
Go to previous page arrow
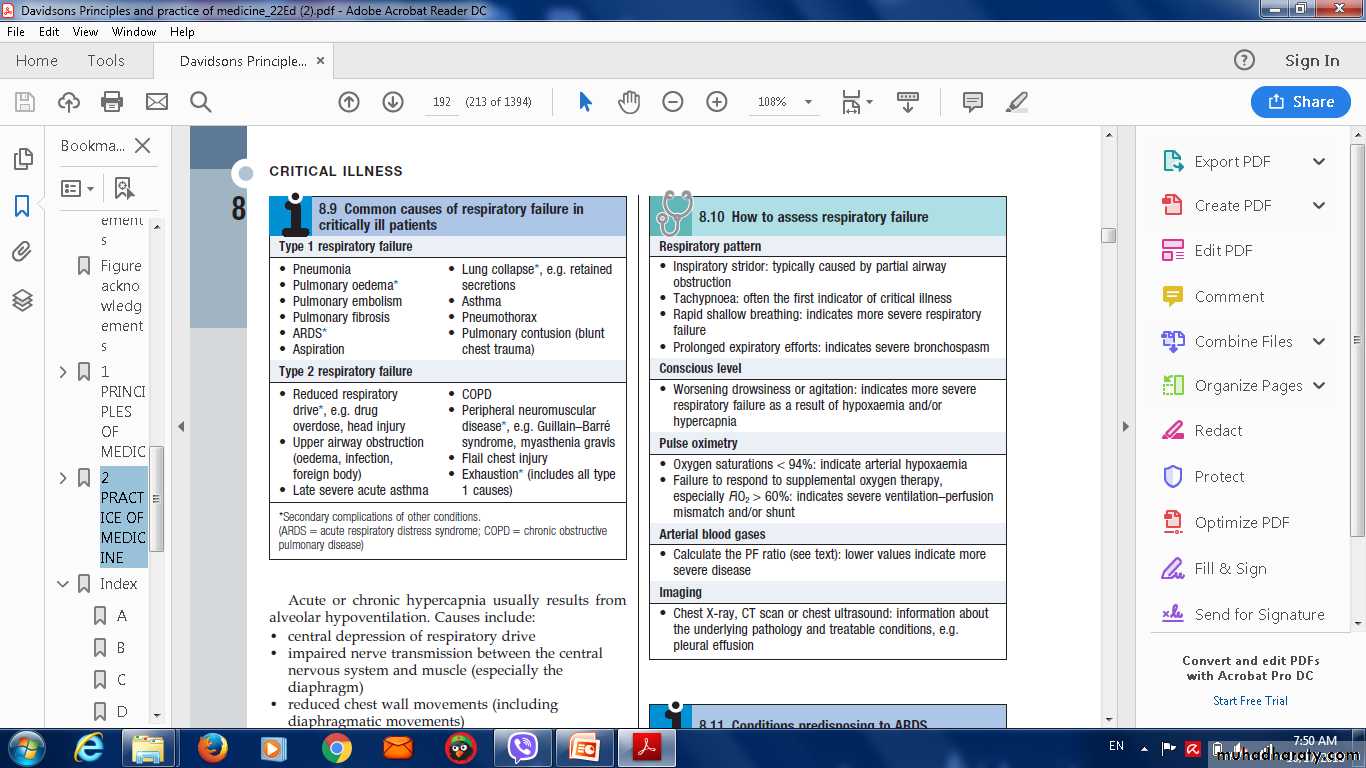coord(349,102)
